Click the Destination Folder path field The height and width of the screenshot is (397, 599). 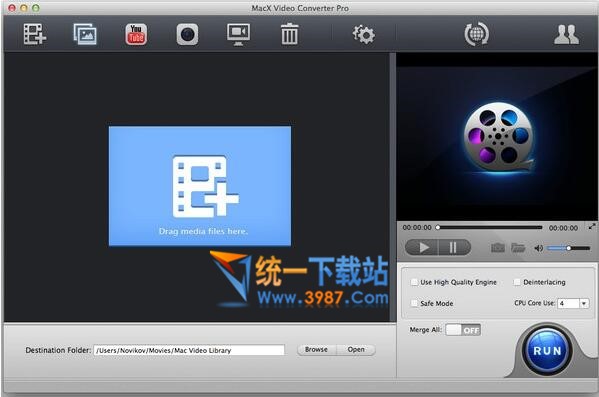(x=189, y=350)
